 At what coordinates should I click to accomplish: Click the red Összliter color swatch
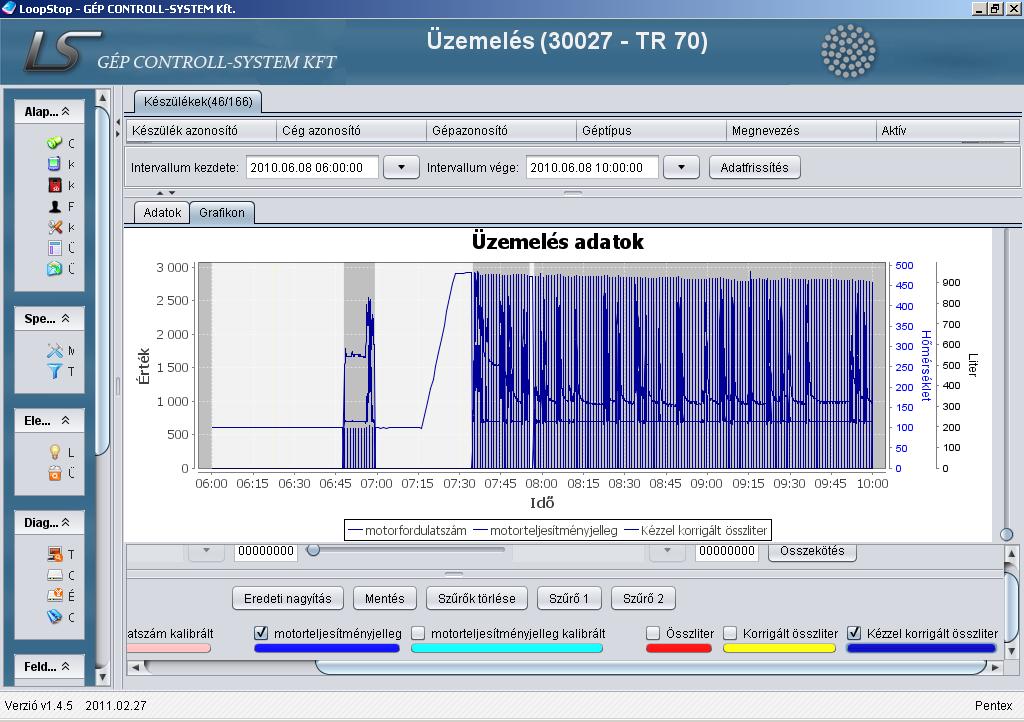(x=679, y=648)
